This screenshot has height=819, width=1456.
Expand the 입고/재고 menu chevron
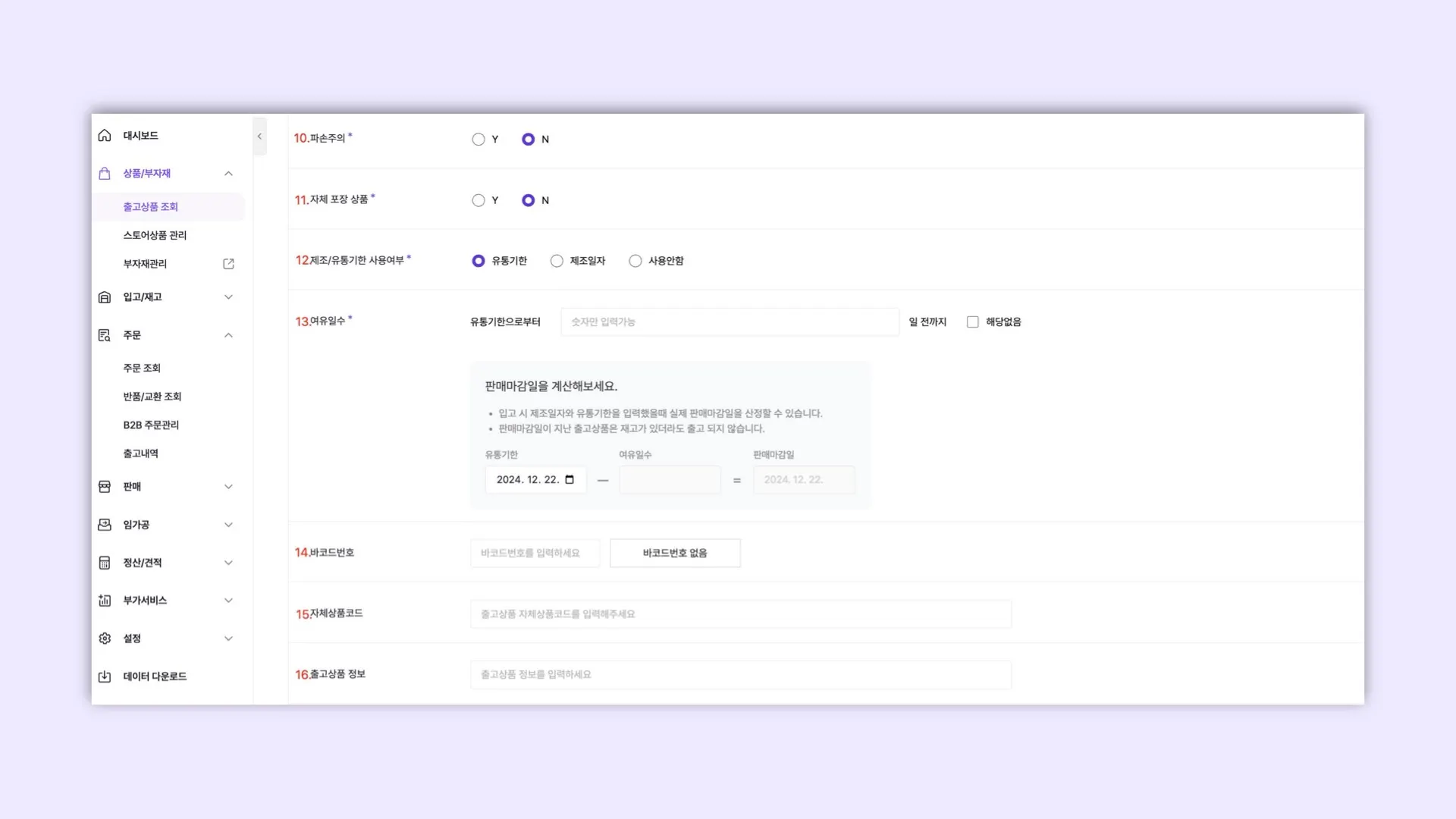[228, 297]
